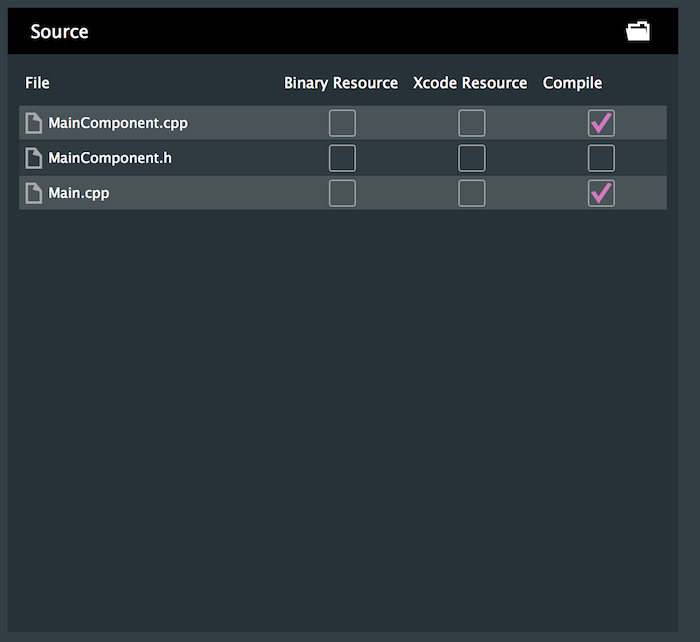Select the MainComponent.cpp file name
This screenshot has width=700, height=642.
pyautogui.click(x=118, y=124)
